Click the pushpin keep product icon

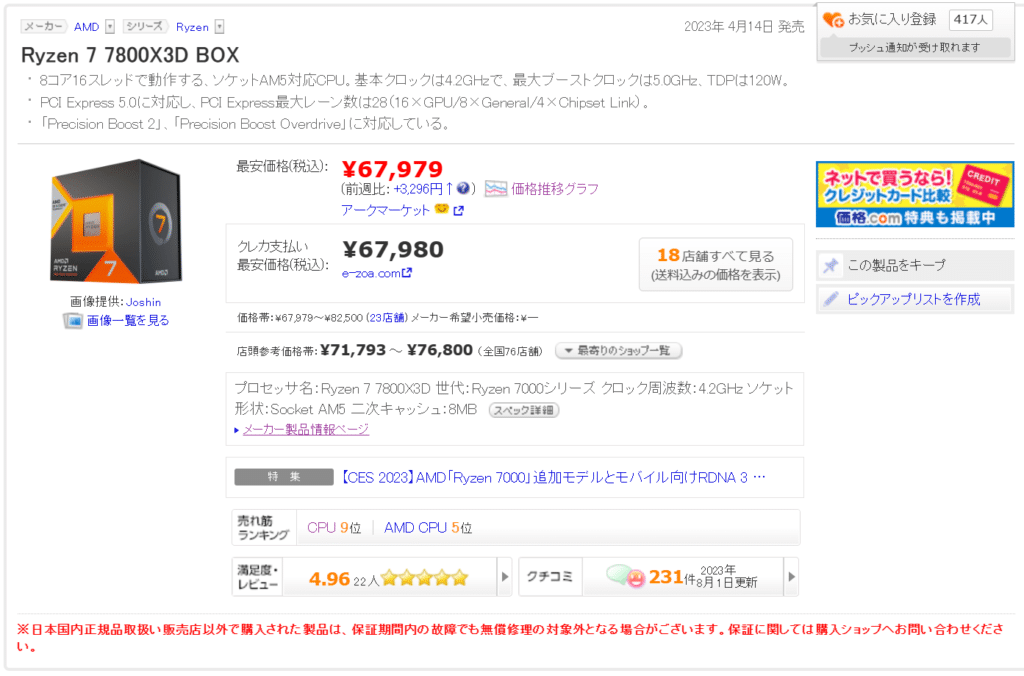click(x=831, y=265)
